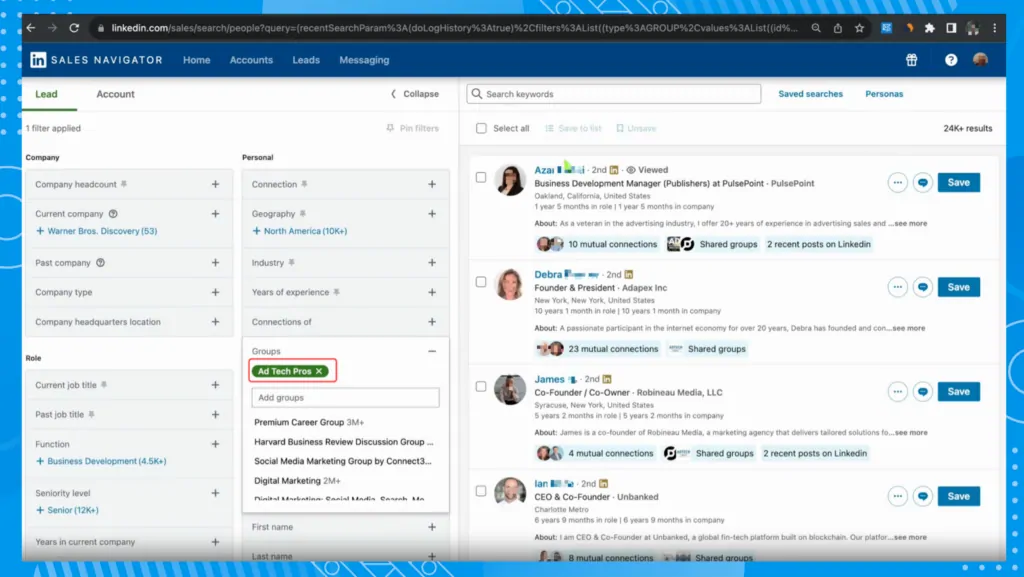Add Business Development function filter

tap(101, 461)
